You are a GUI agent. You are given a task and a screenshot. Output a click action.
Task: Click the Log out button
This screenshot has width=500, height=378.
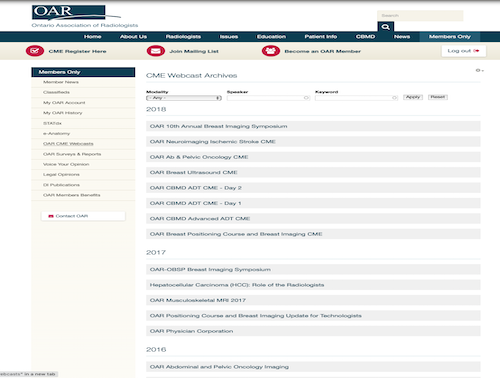(x=464, y=51)
